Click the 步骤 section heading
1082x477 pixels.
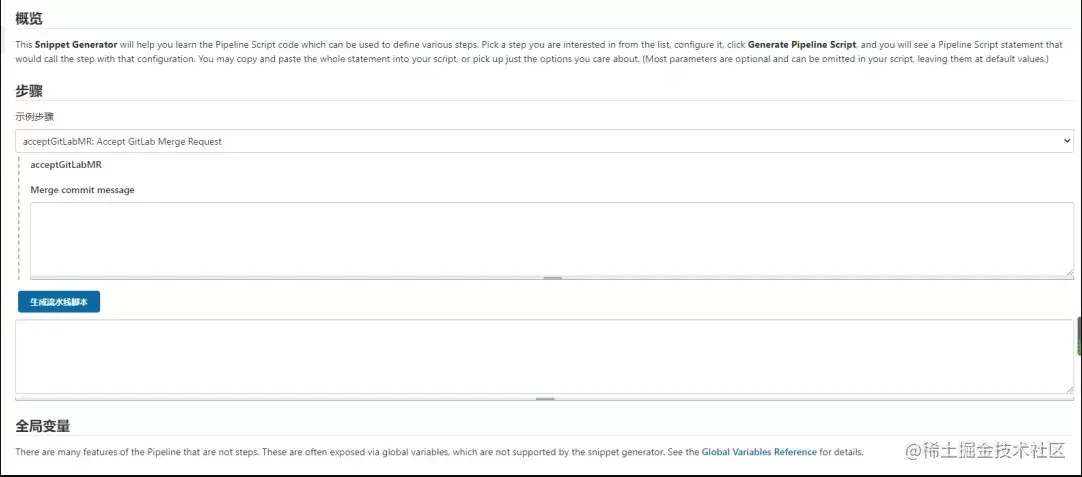pos(30,91)
